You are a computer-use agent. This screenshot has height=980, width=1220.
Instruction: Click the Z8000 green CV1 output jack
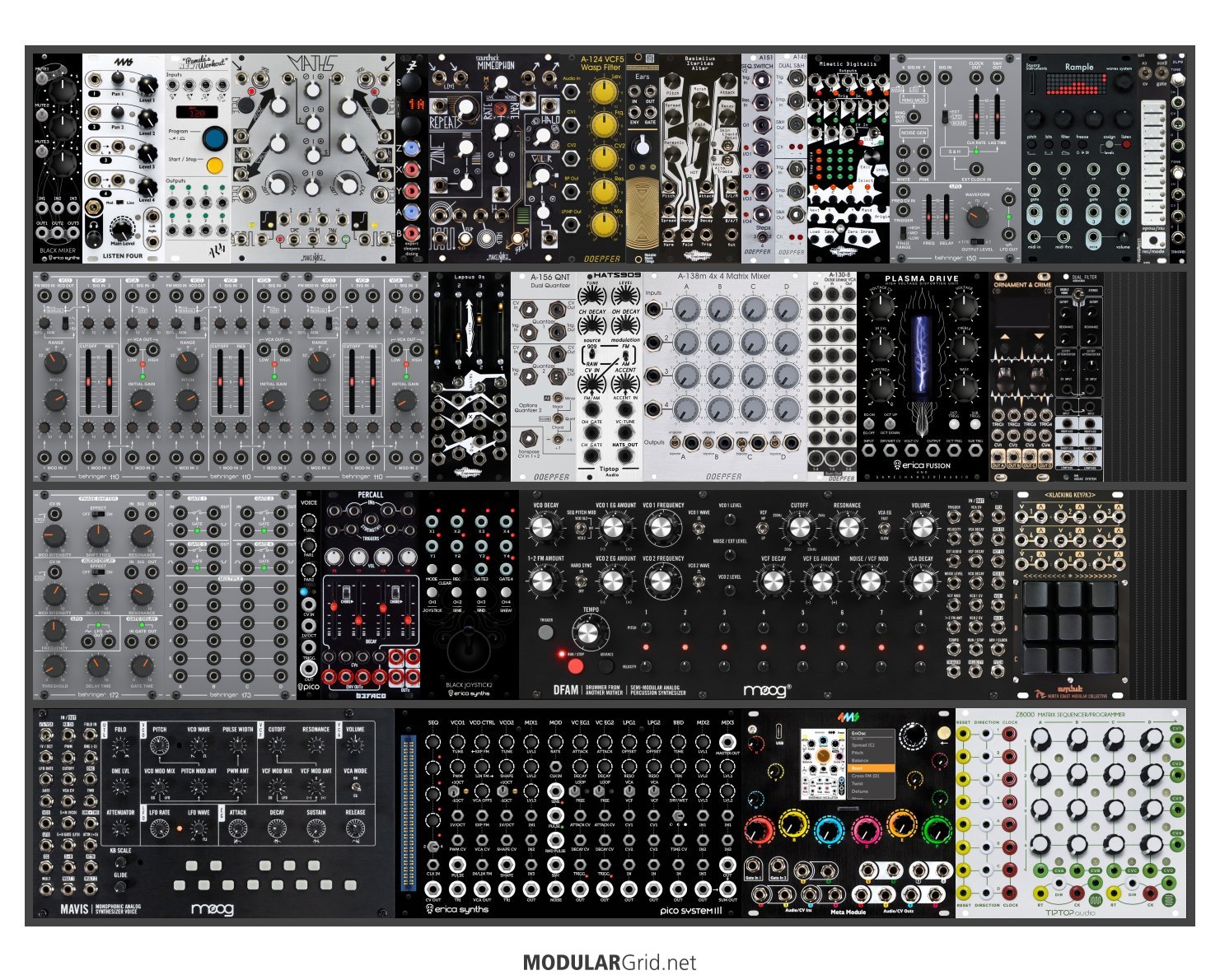pyautogui.click(x=1176, y=739)
